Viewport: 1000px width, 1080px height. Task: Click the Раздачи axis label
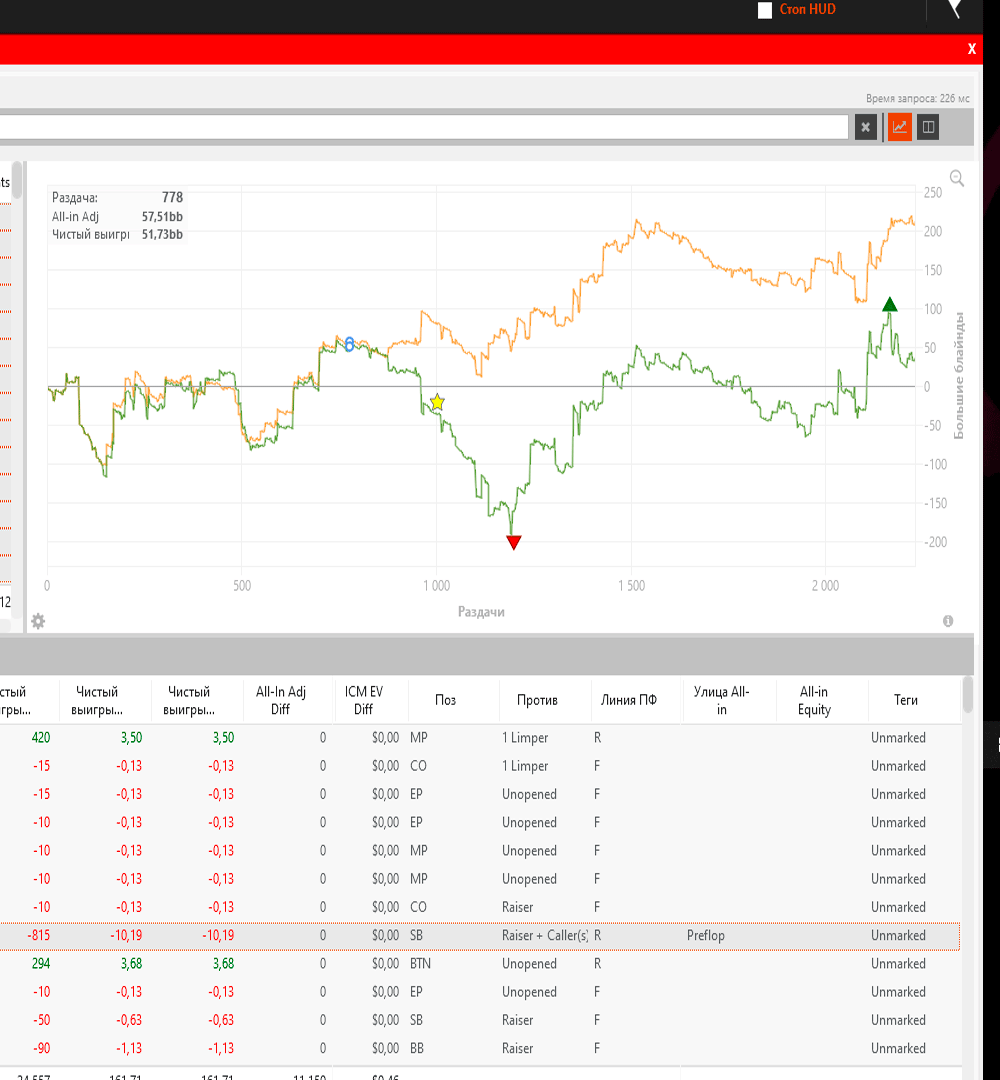(481, 612)
